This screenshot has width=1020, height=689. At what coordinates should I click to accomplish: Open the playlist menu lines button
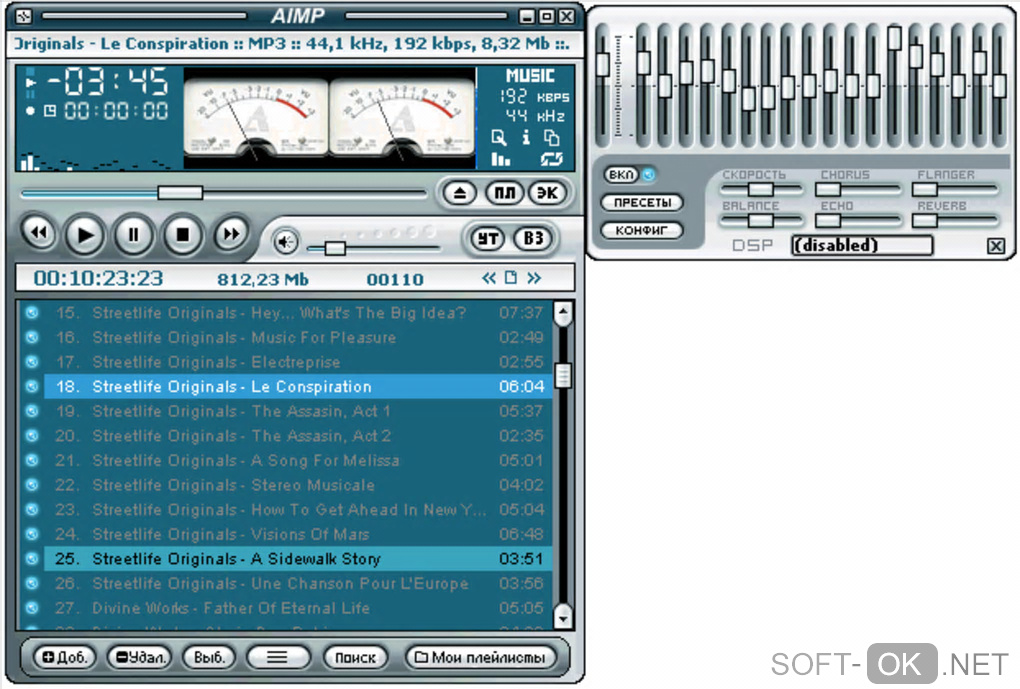coord(278,658)
